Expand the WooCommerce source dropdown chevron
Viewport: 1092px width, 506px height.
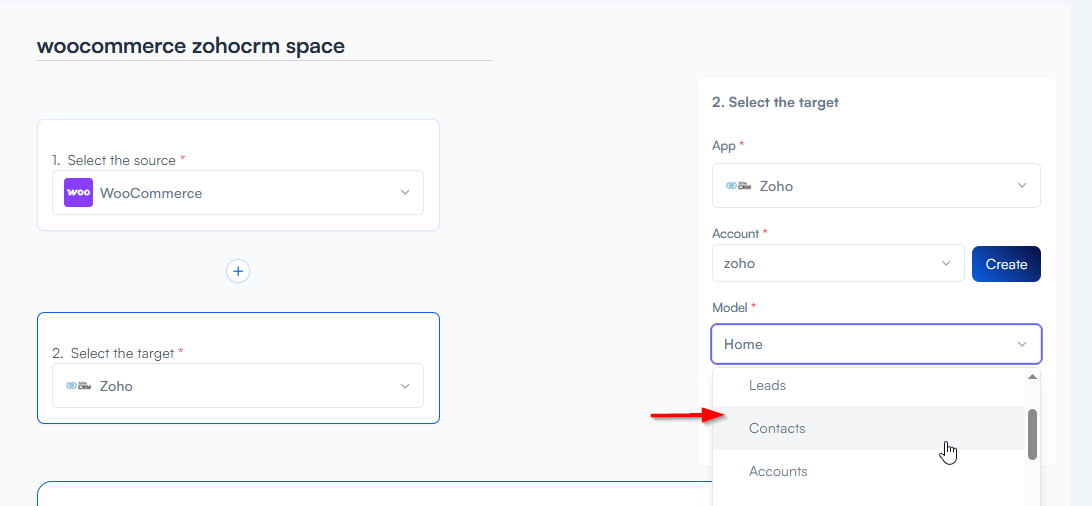pyautogui.click(x=405, y=193)
